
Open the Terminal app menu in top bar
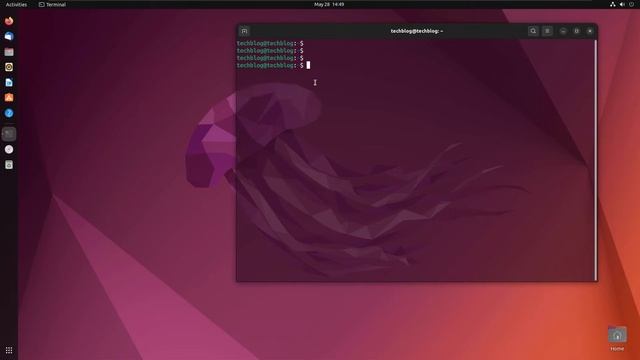(x=52, y=4)
